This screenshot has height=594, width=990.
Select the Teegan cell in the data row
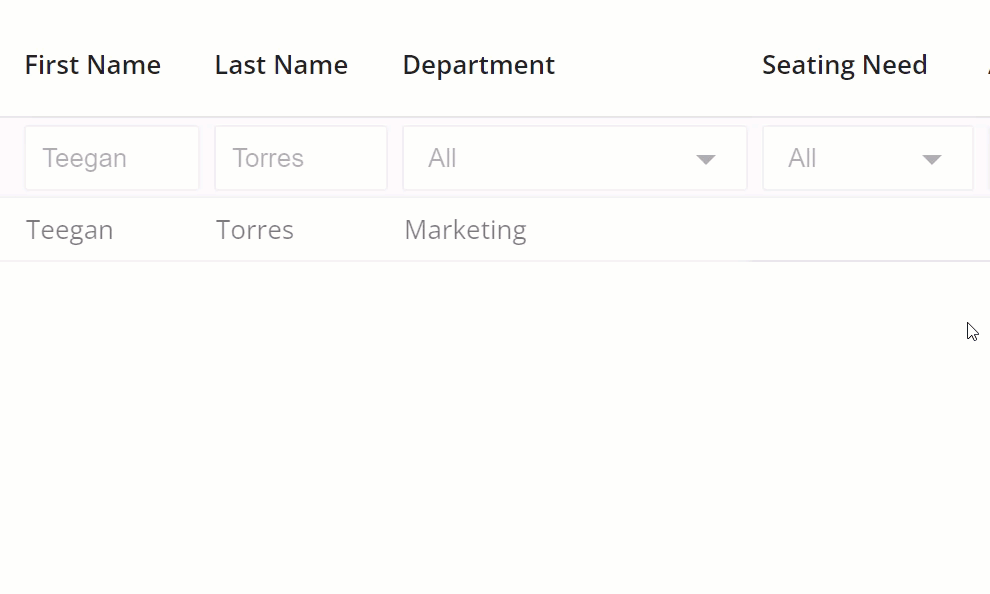pos(69,229)
